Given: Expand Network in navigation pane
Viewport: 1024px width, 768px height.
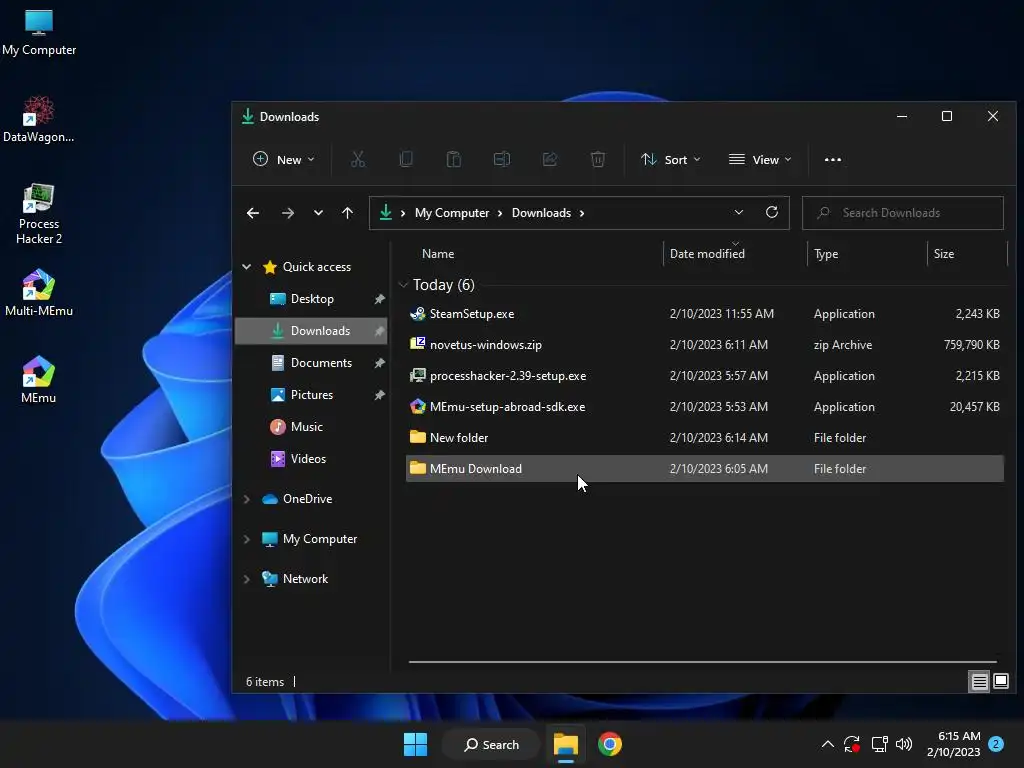Looking at the screenshot, I should (x=247, y=579).
